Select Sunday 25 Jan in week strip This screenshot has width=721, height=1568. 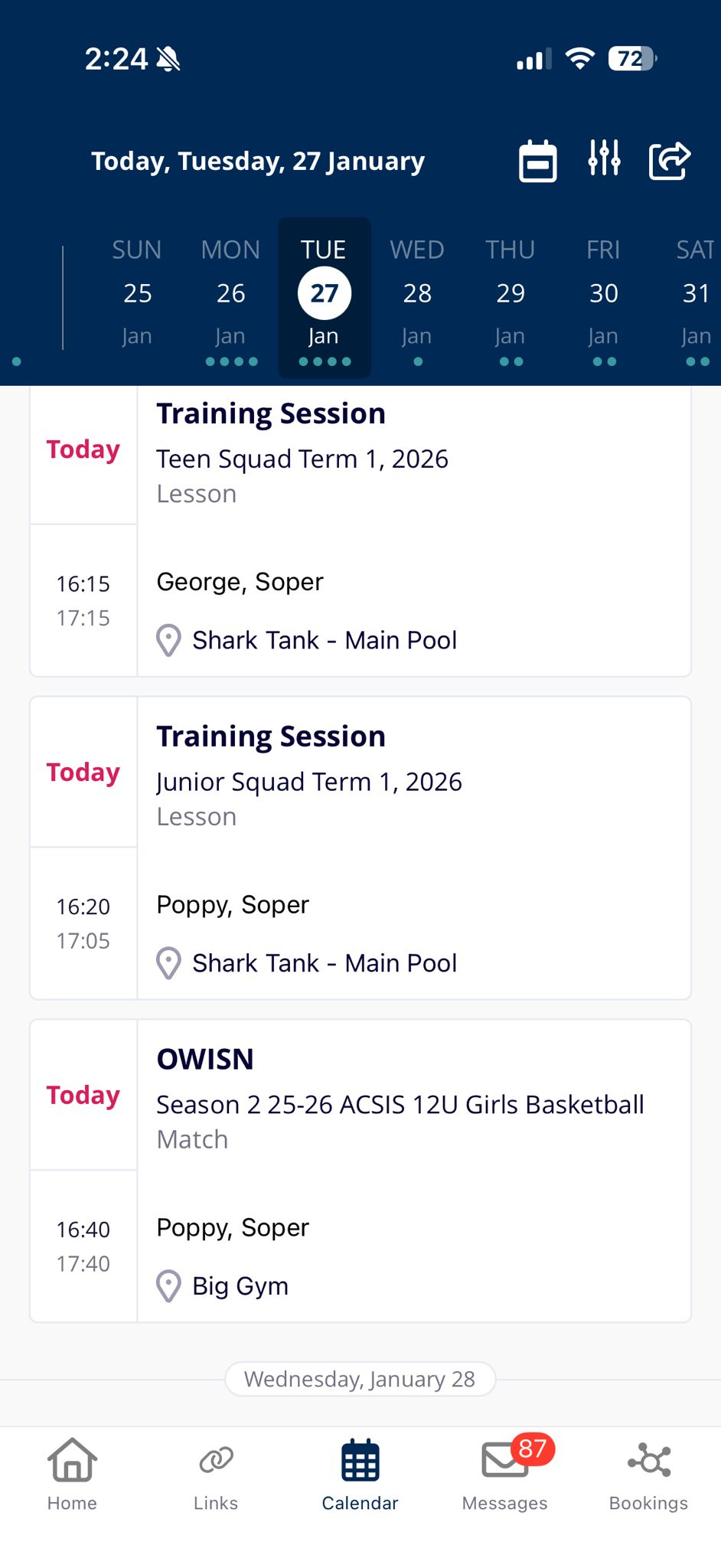137,295
